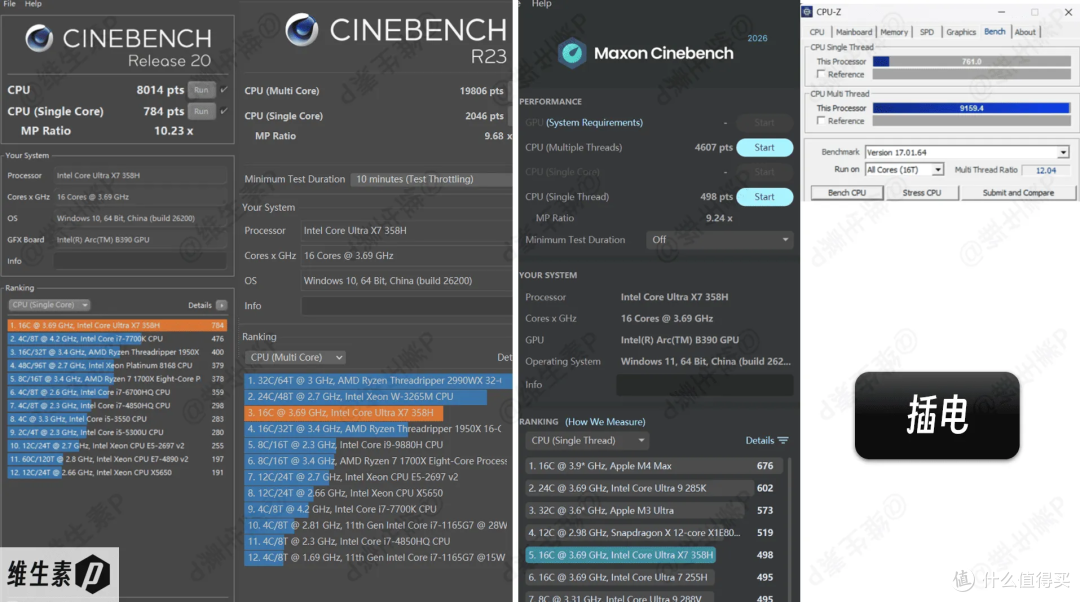Image resolution: width=1080 pixels, height=602 pixels.
Task: Select Threadripper 2990WX row in R23 ranking
Action: point(378,380)
